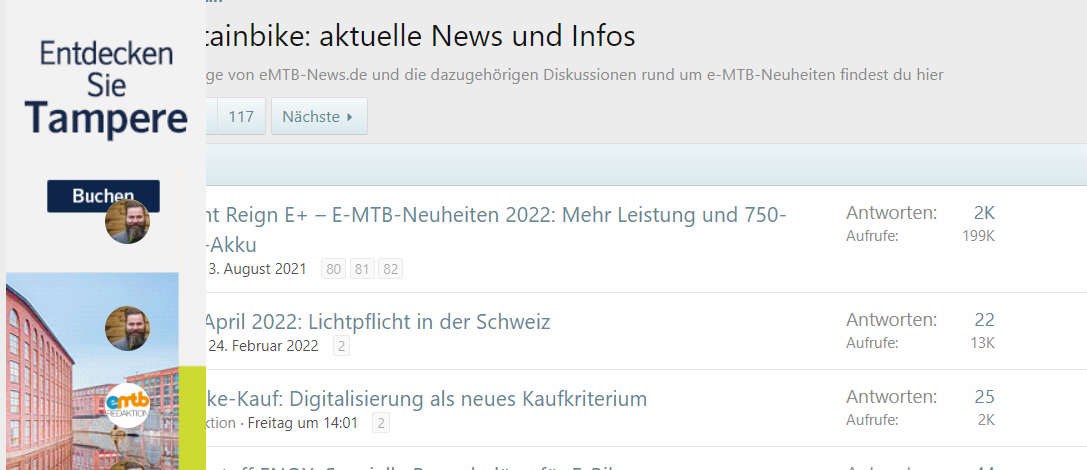Screen dimensions: 1087x470
Task: Click the Freitag um 14:01 timestamp
Action: (301, 423)
